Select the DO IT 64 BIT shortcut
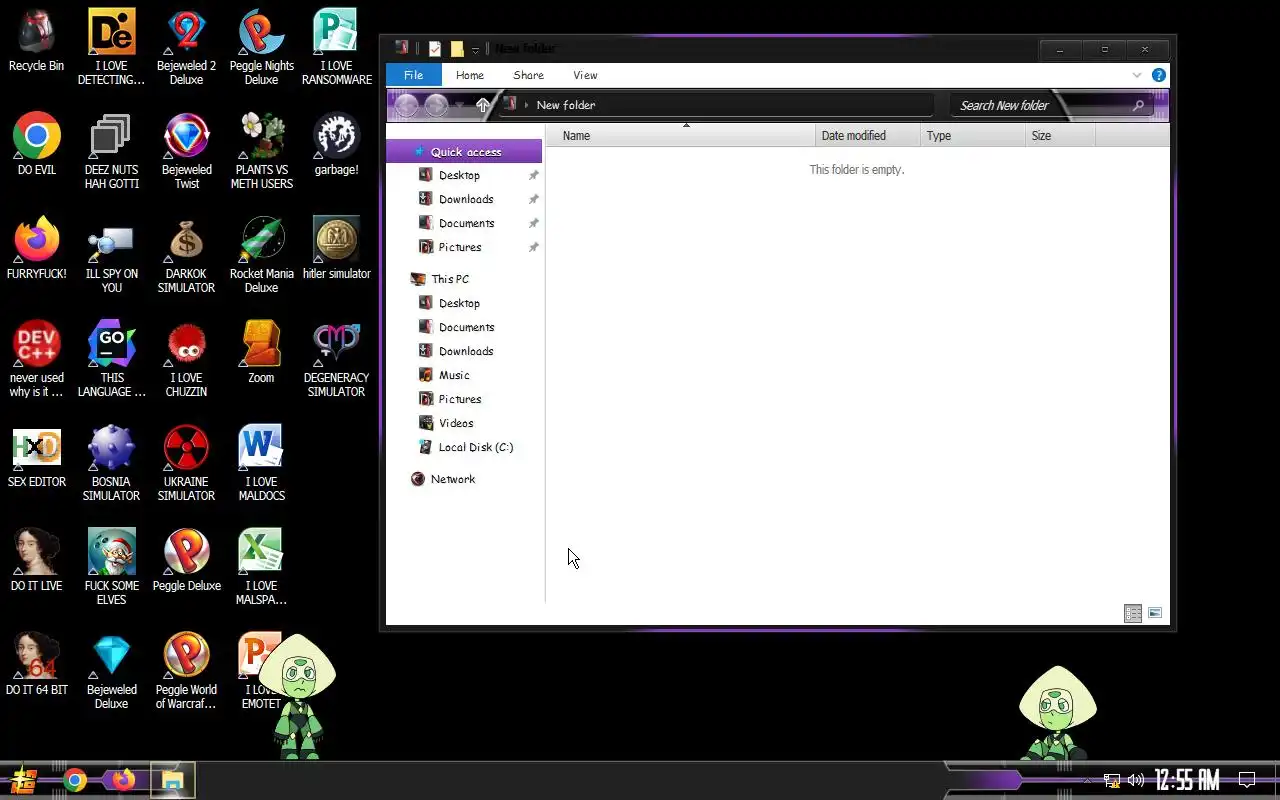The height and width of the screenshot is (800, 1280). (36, 665)
